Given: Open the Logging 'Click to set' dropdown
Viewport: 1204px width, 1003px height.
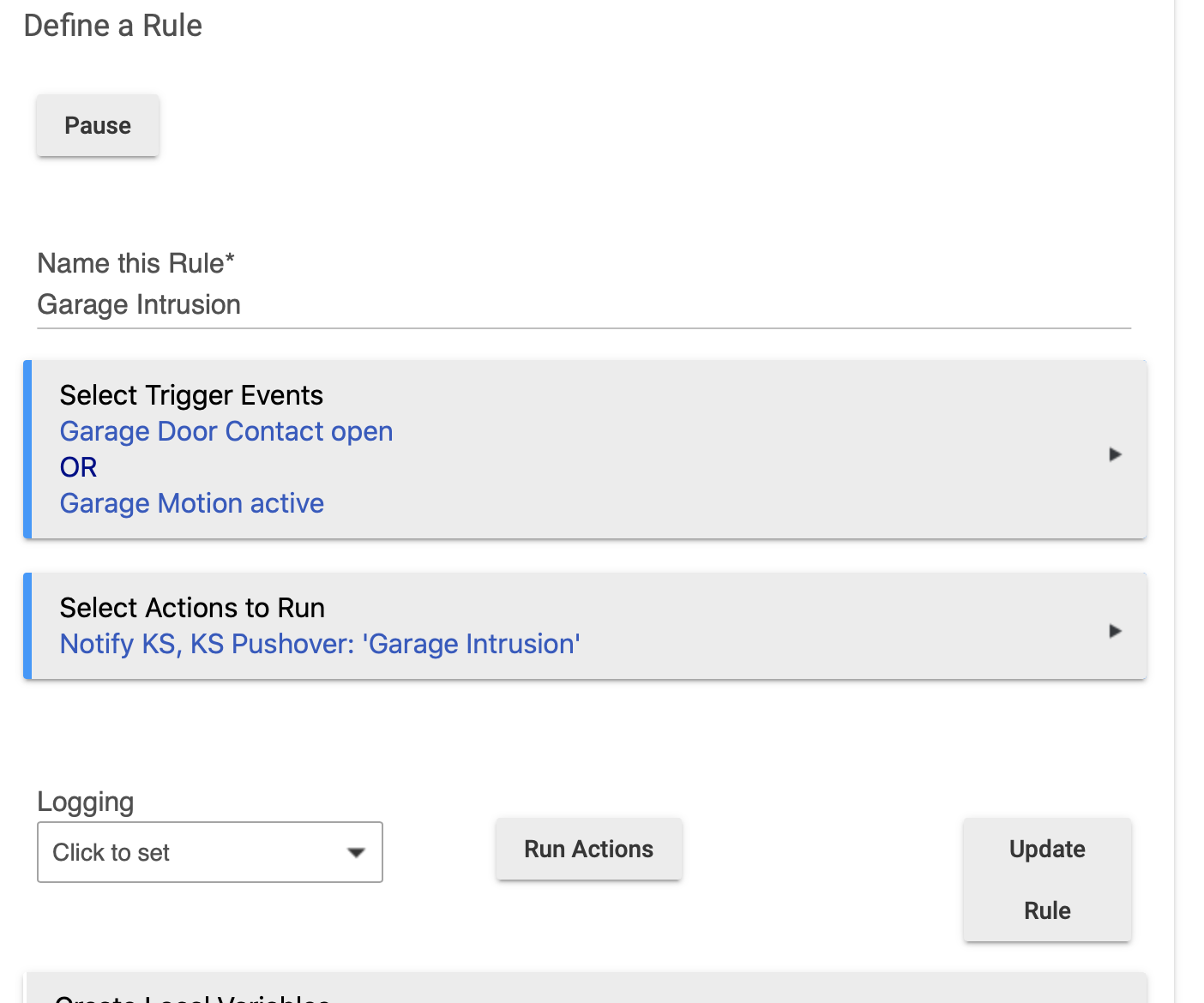Looking at the screenshot, I should 210,852.
